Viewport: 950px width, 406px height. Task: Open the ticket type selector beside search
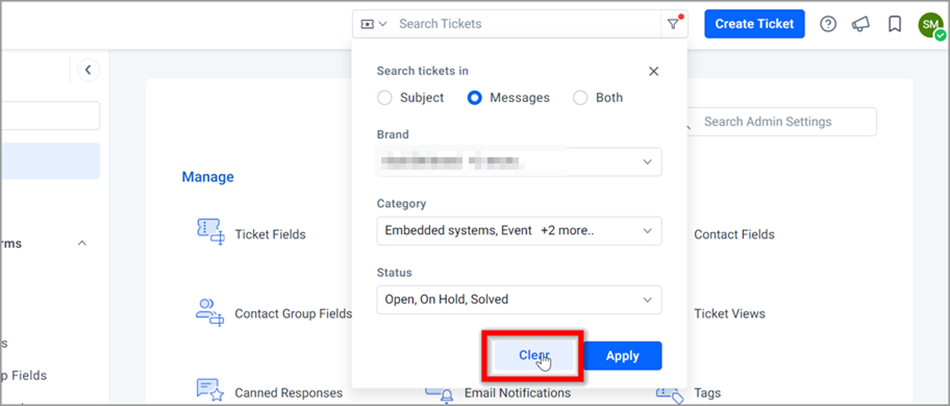374,24
